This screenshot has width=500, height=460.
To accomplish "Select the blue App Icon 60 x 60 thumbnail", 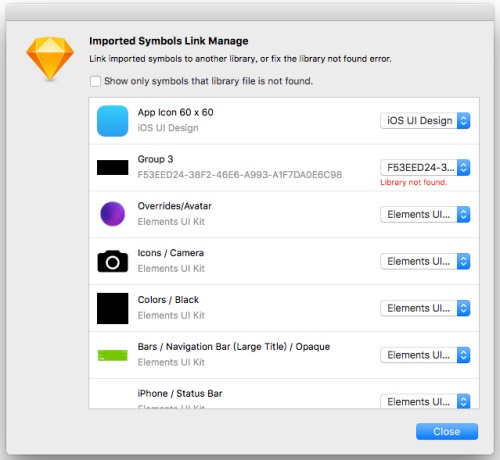I will pos(112,121).
